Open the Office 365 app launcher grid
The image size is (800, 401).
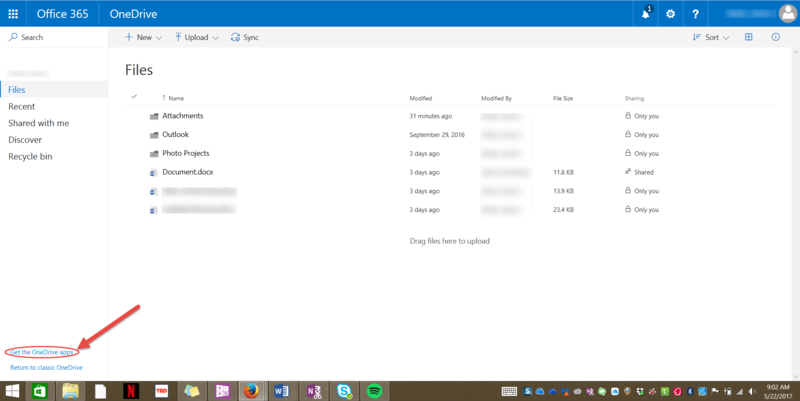point(13,14)
